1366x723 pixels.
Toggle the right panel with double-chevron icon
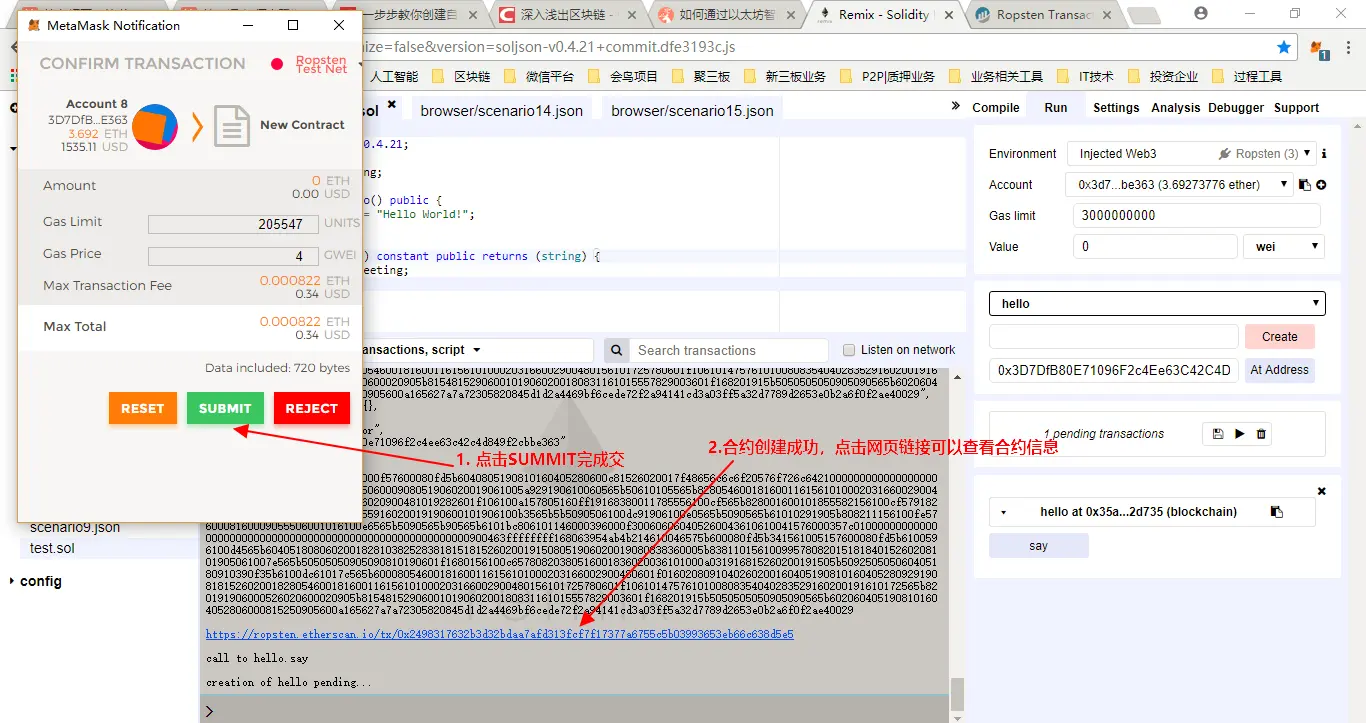pos(955,106)
